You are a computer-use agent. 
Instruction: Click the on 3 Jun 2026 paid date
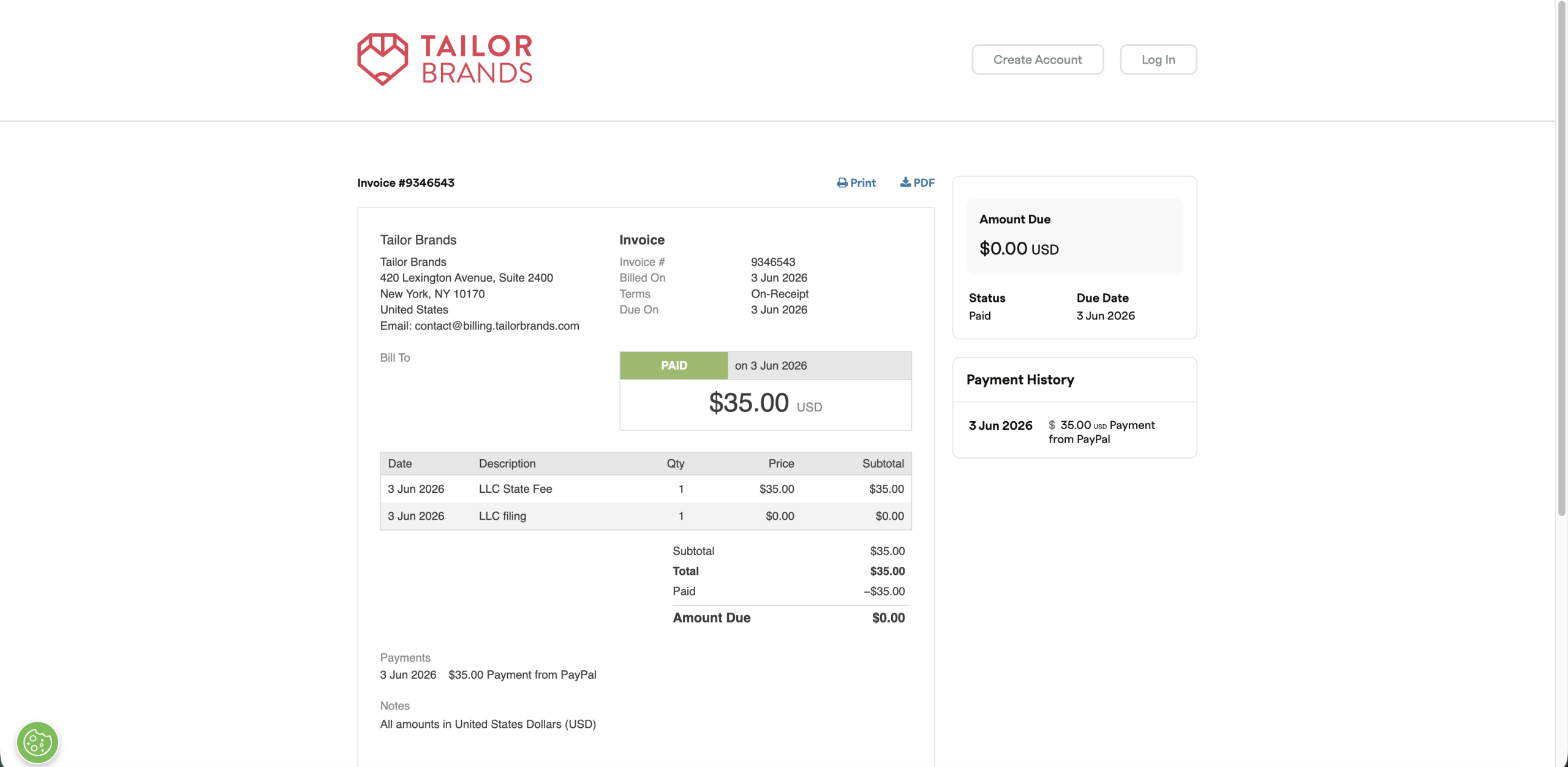tap(771, 365)
